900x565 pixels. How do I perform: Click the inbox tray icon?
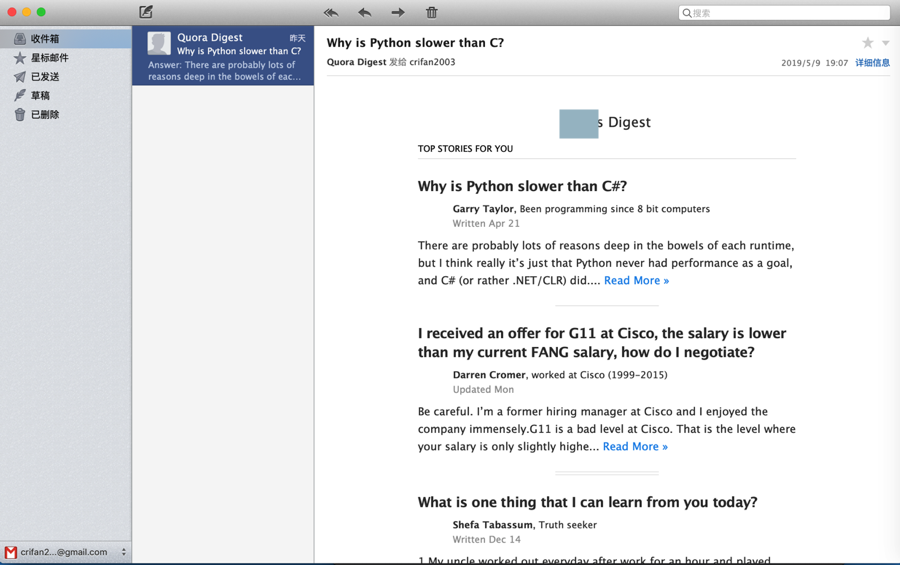[x=20, y=38]
